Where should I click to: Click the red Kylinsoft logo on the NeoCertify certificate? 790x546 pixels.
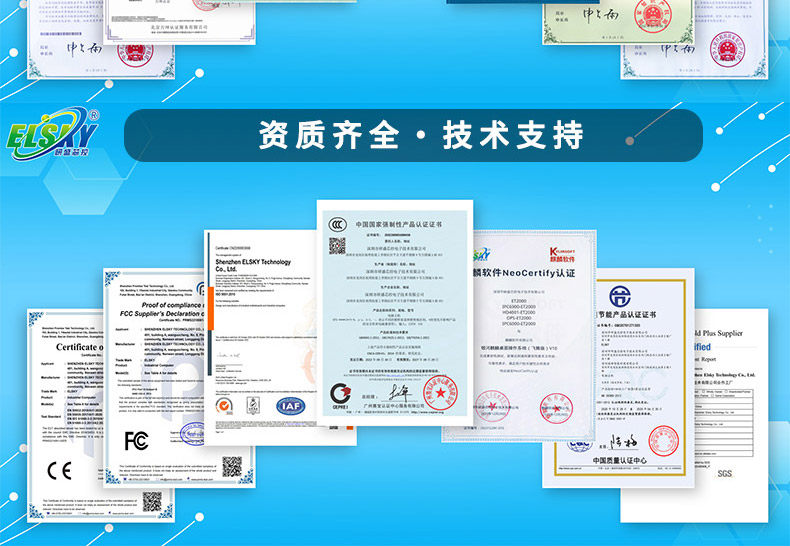click(562, 254)
